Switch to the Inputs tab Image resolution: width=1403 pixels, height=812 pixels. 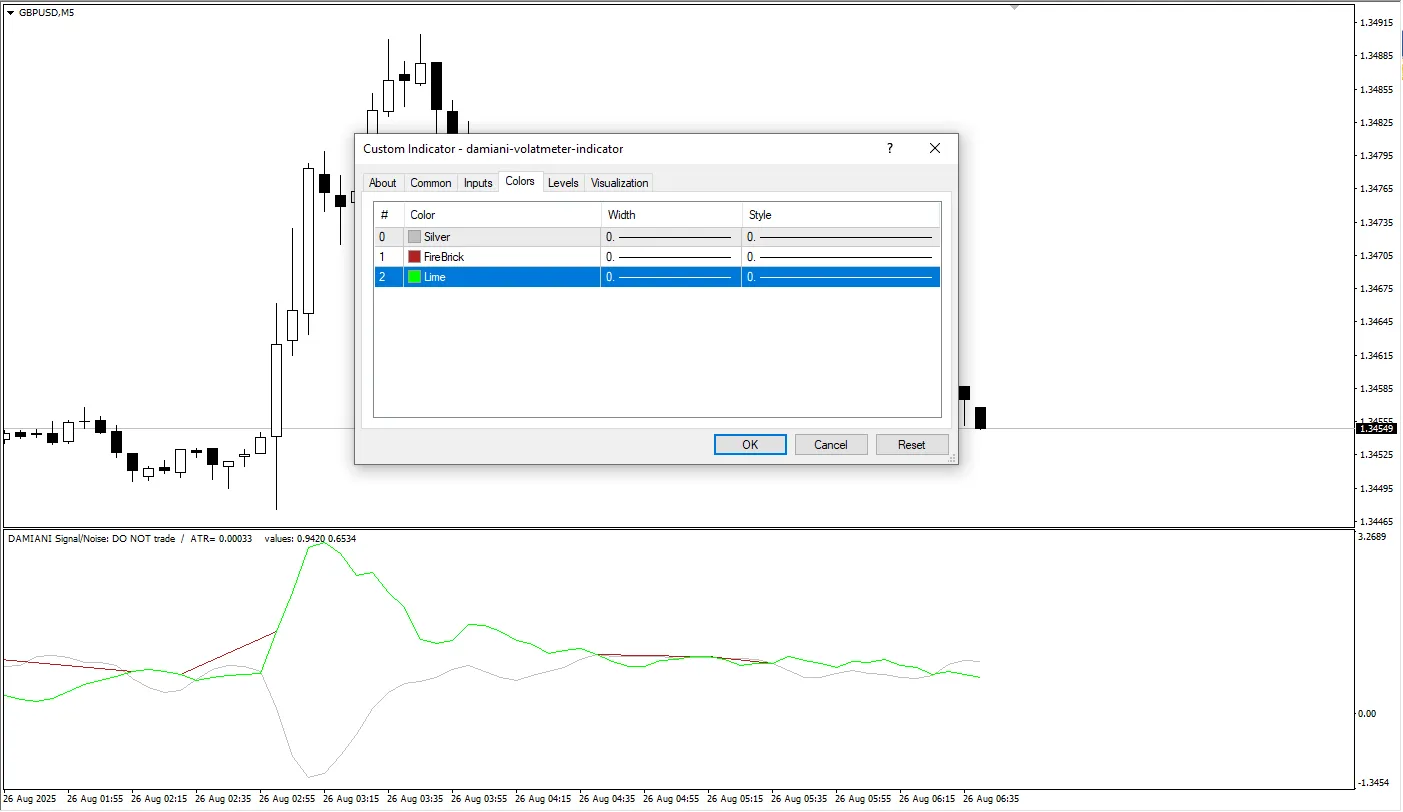point(478,183)
